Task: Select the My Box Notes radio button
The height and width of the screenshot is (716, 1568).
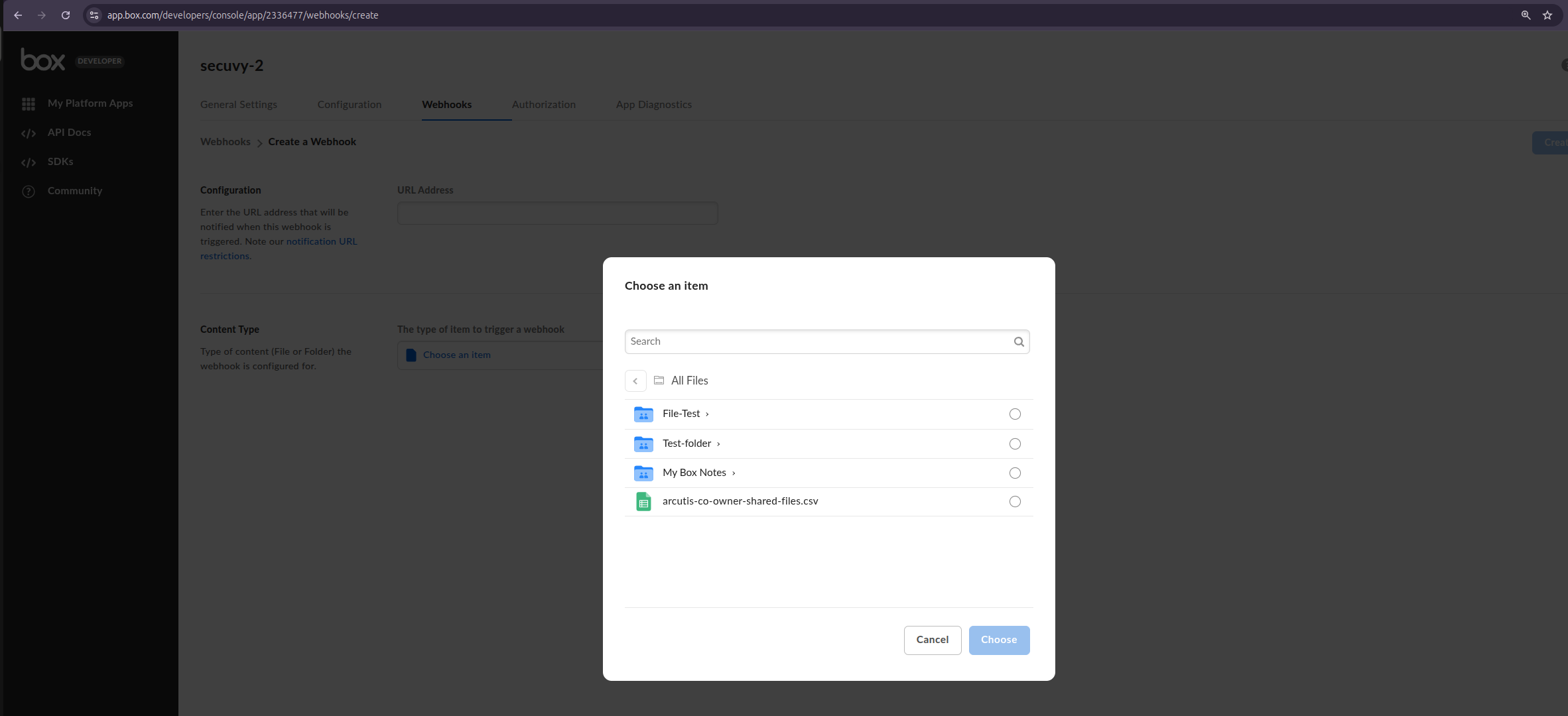Action: [1015, 473]
